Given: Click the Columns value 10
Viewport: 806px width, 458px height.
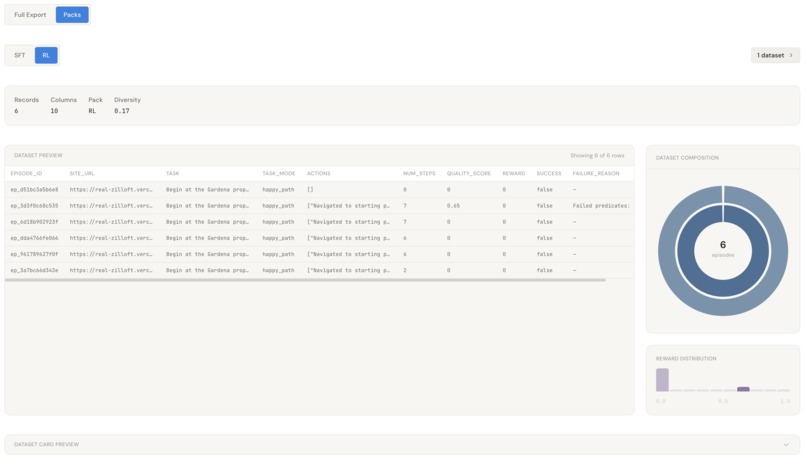Looking at the screenshot, I should (x=54, y=111).
